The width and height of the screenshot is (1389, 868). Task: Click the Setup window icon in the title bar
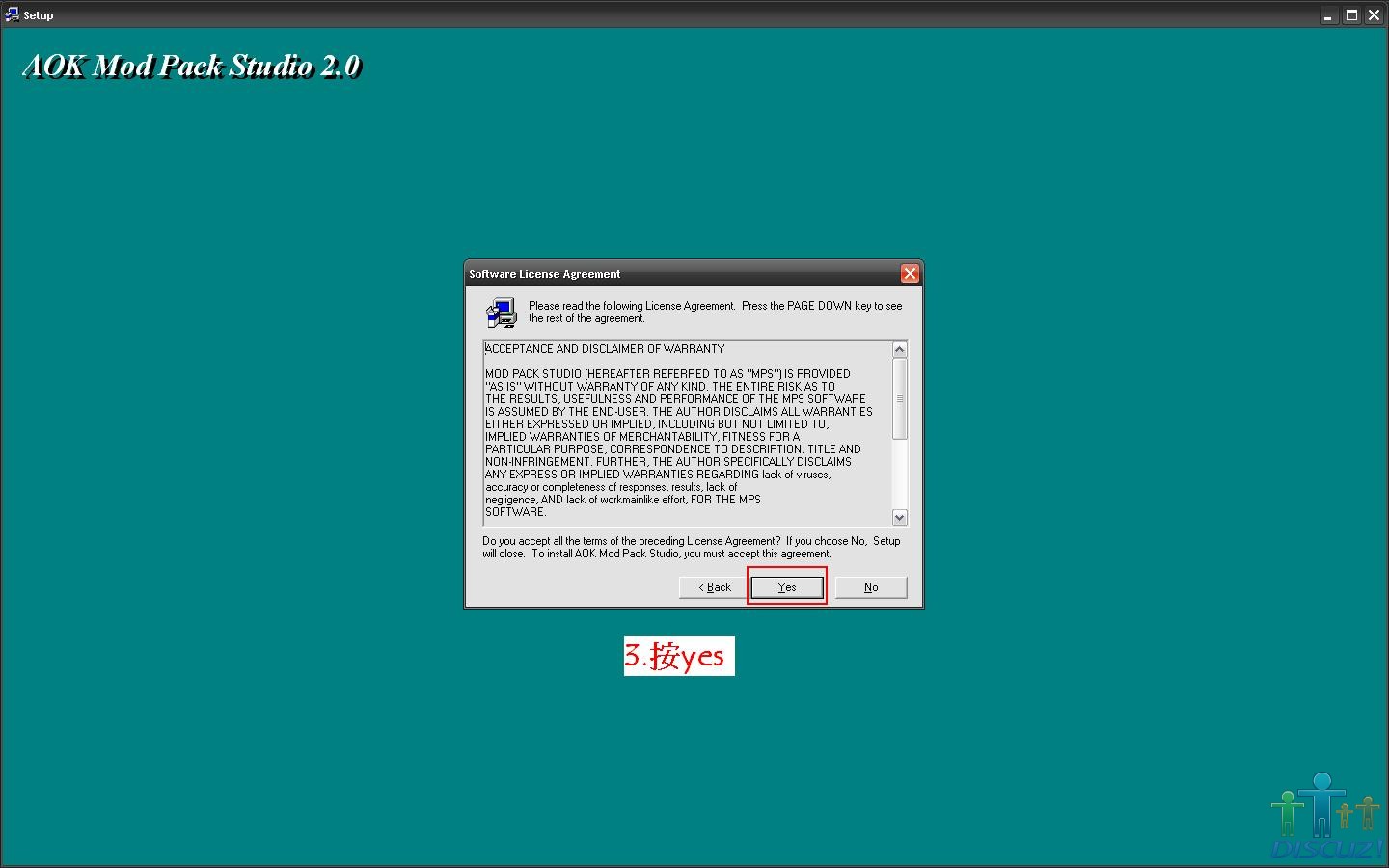[12, 14]
